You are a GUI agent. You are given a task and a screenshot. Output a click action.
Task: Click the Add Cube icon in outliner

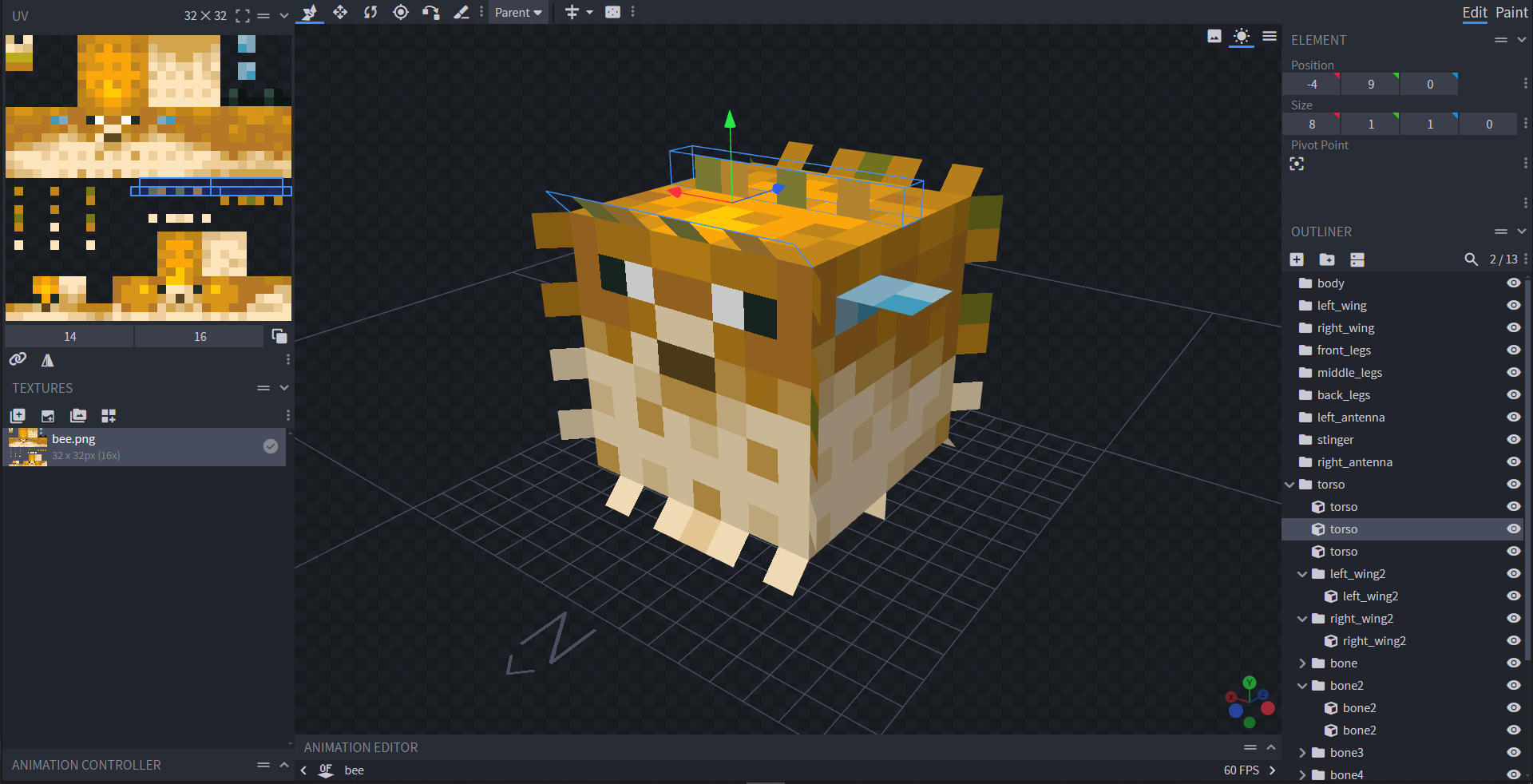pos(1297,259)
